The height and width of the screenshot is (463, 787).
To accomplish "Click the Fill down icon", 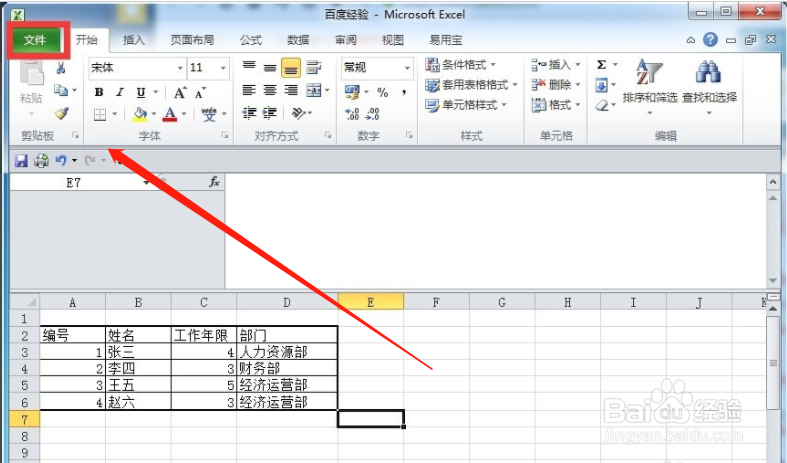I will pyautogui.click(x=601, y=85).
